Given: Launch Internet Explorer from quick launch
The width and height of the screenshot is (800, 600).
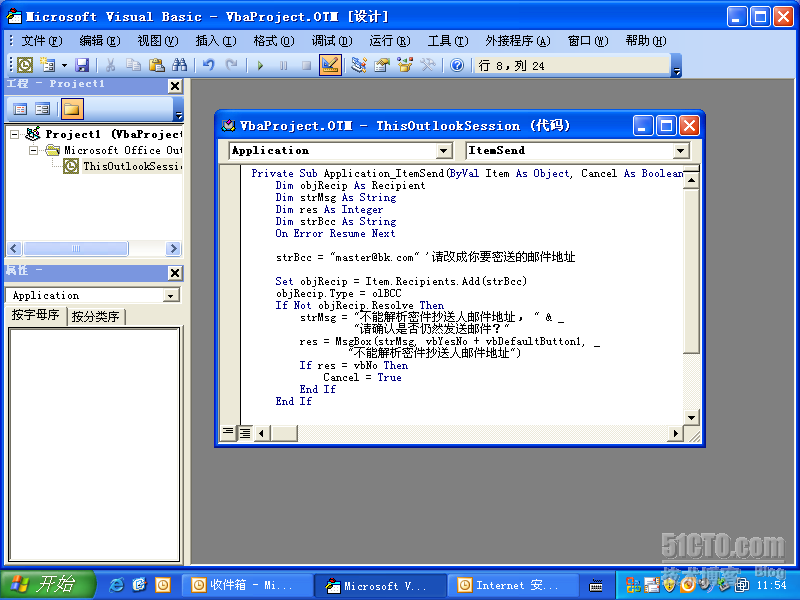Looking at the screenshot, I should [116, 585].
